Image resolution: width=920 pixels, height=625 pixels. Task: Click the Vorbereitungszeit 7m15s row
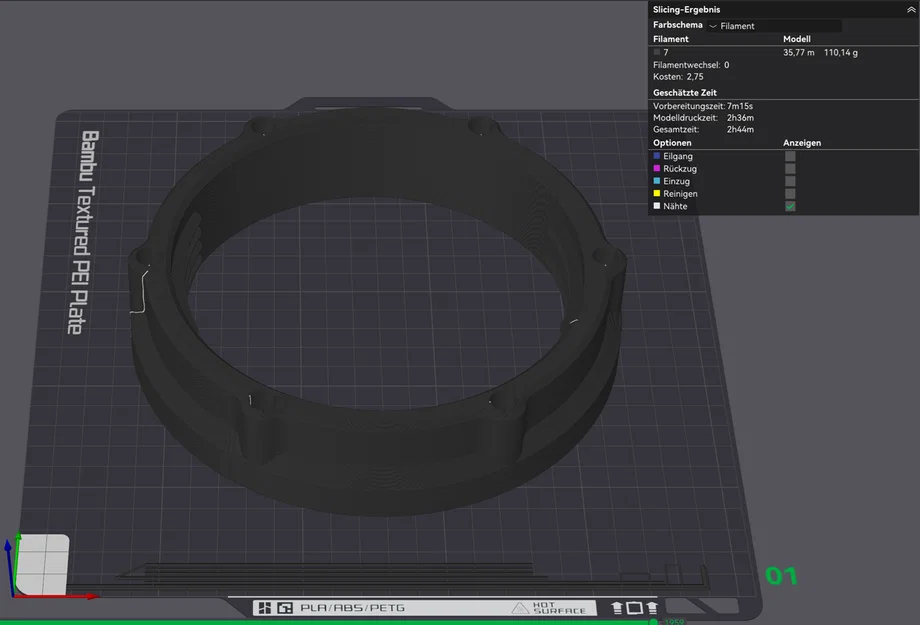pos(703,106)
